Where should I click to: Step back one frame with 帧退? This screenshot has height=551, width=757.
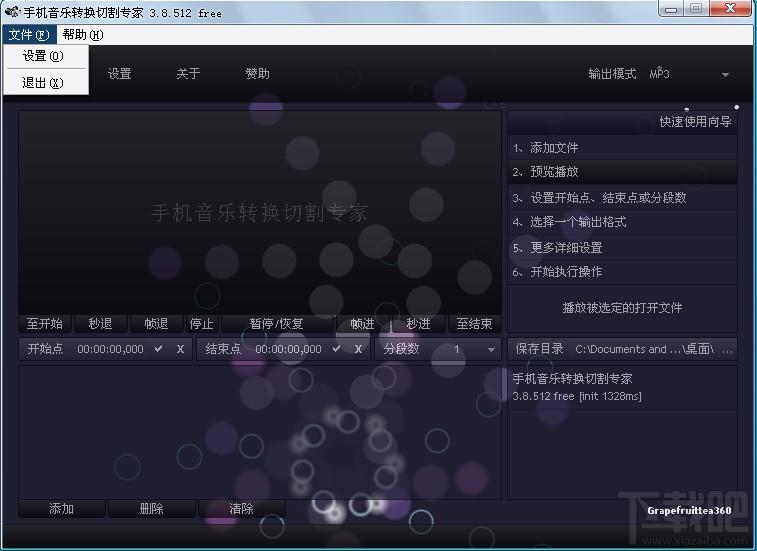pyautogui.click(x=156, y=324)
